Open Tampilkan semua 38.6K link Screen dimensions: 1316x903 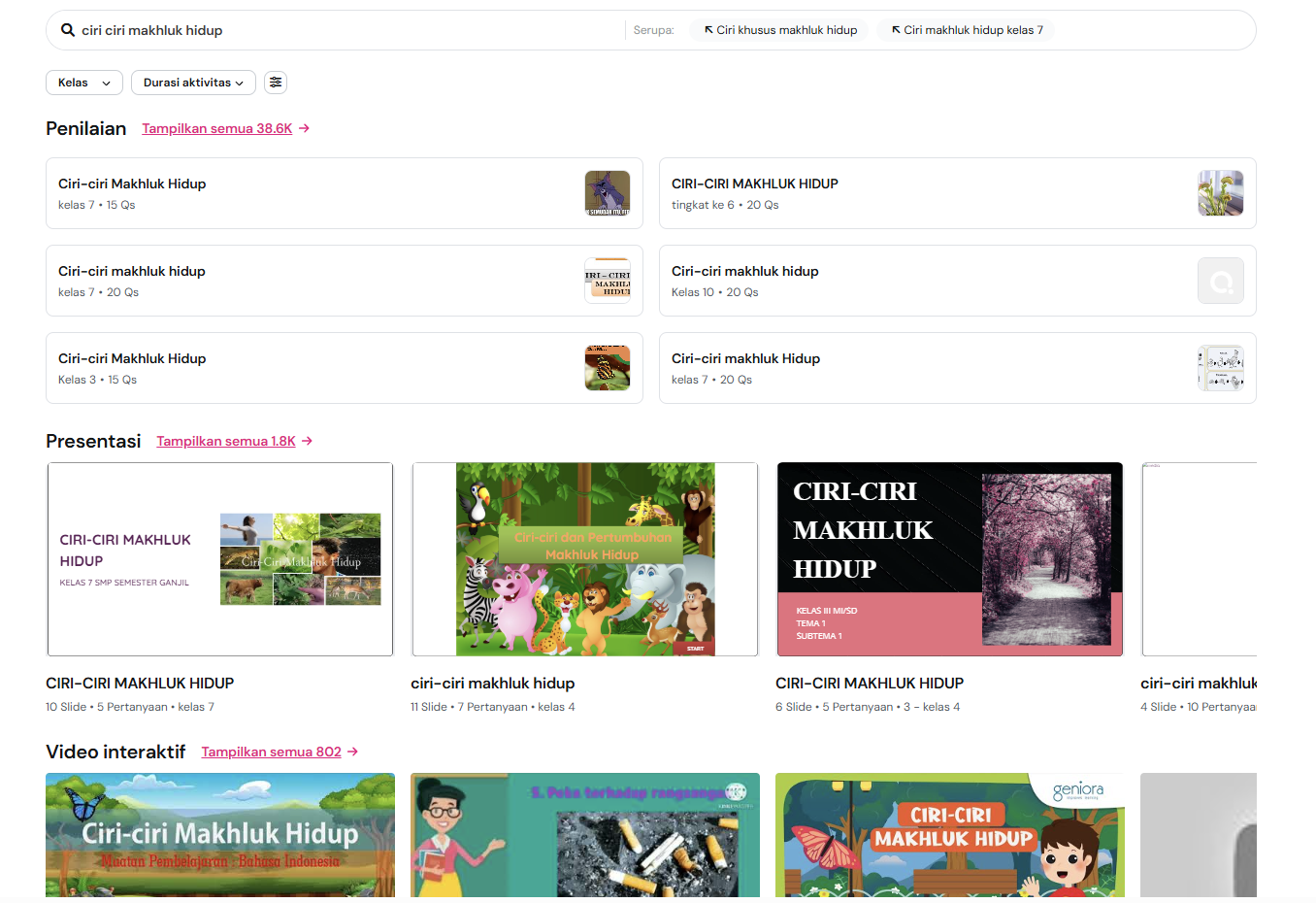pos(216,128)
